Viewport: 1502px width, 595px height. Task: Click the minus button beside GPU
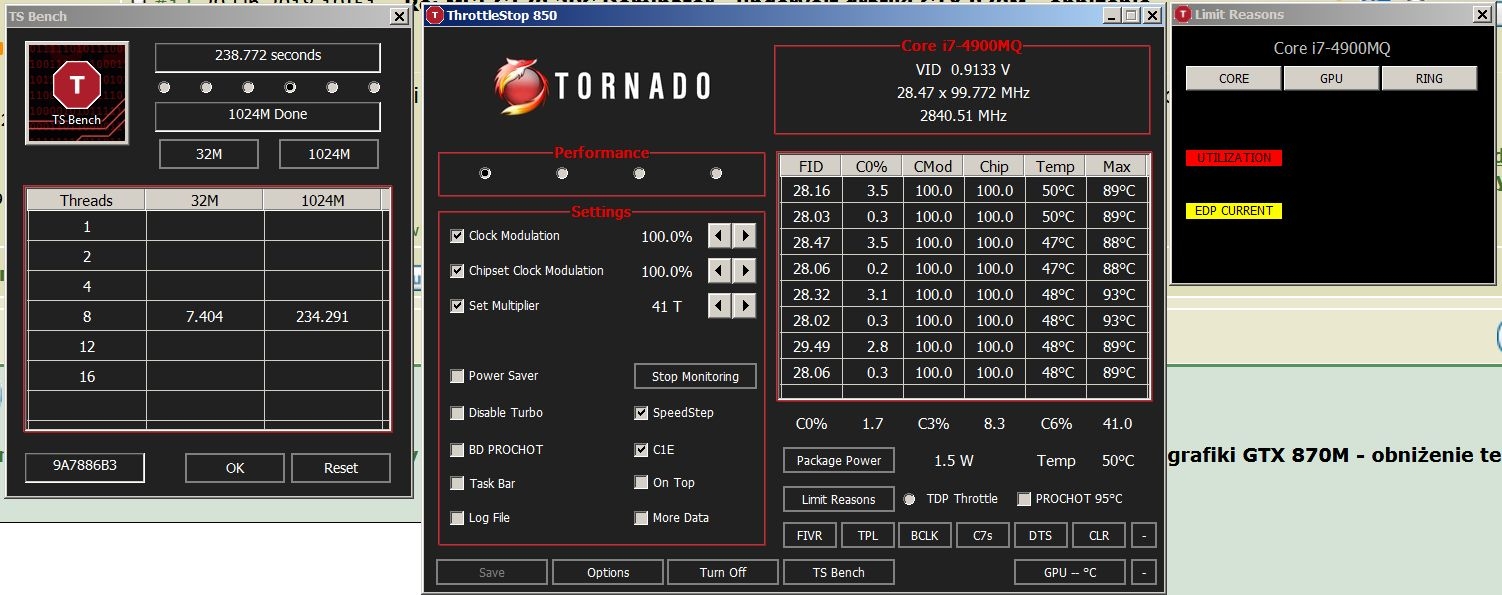pos(1144,572)
